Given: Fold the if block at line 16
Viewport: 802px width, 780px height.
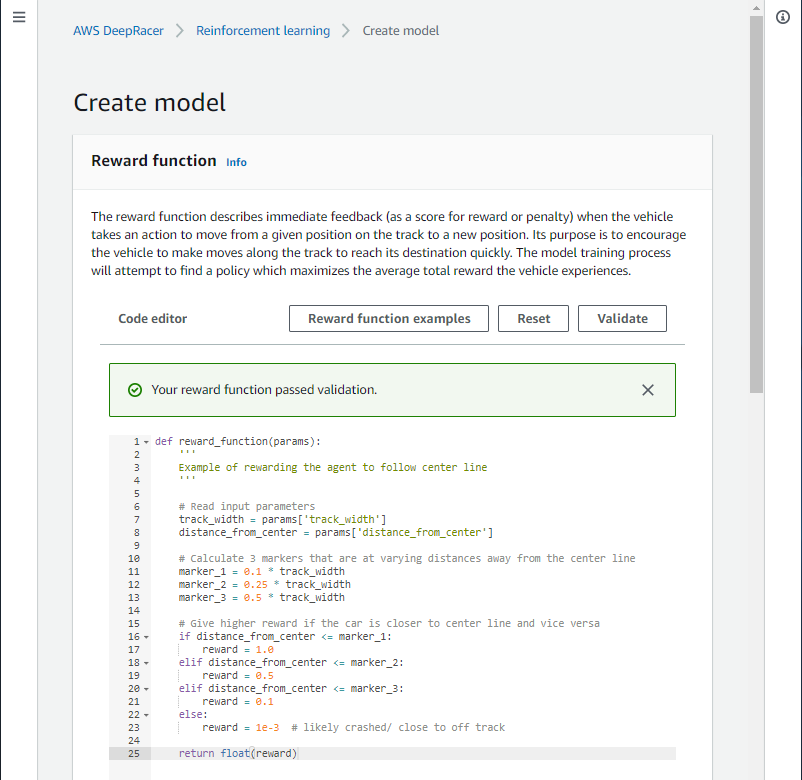Looking at the screenshot, I should pos(146,636).
